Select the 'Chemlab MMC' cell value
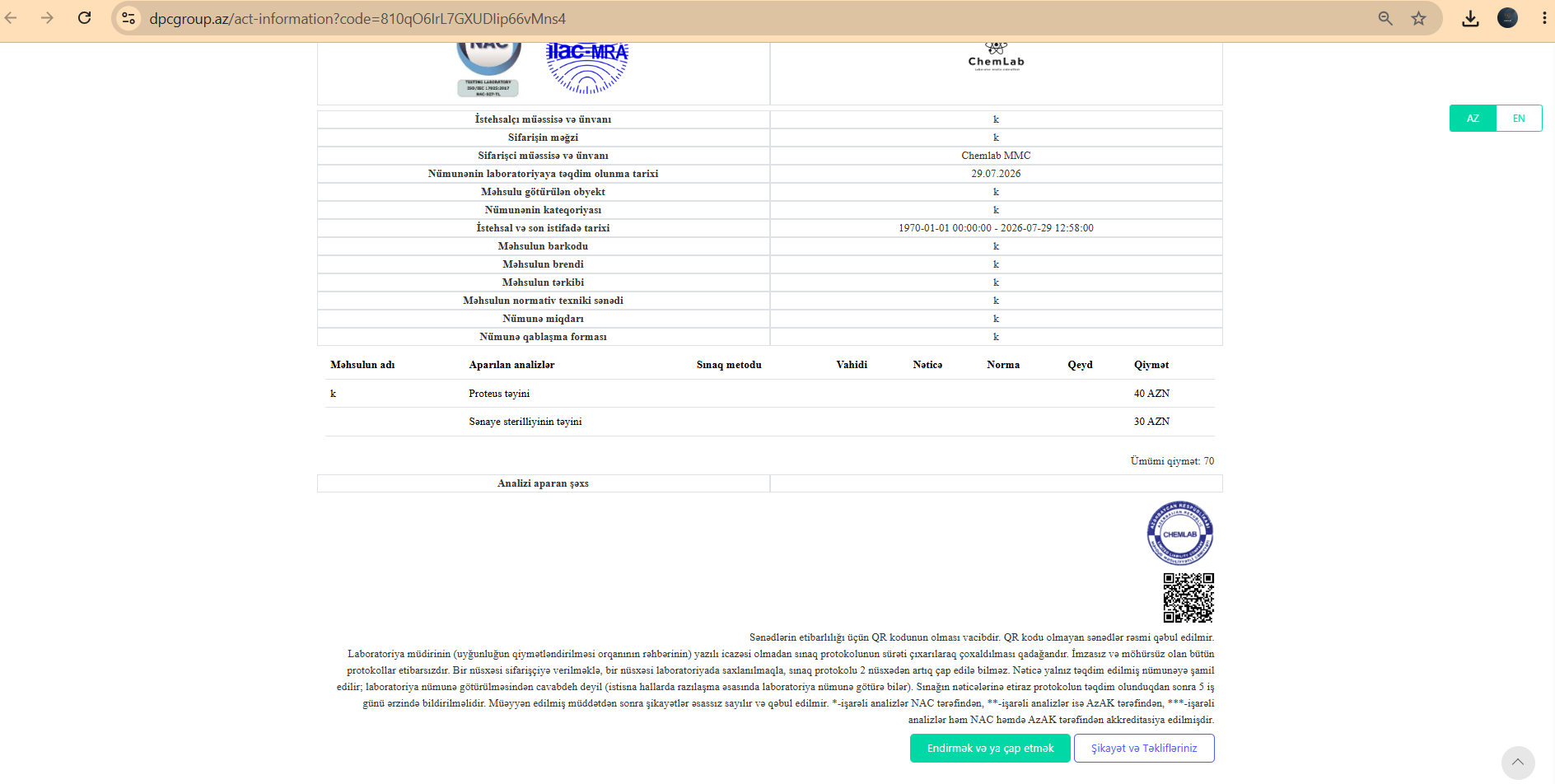Viewport: 1555px width, 784px height. pyautogui.click(x=996, y=156)
